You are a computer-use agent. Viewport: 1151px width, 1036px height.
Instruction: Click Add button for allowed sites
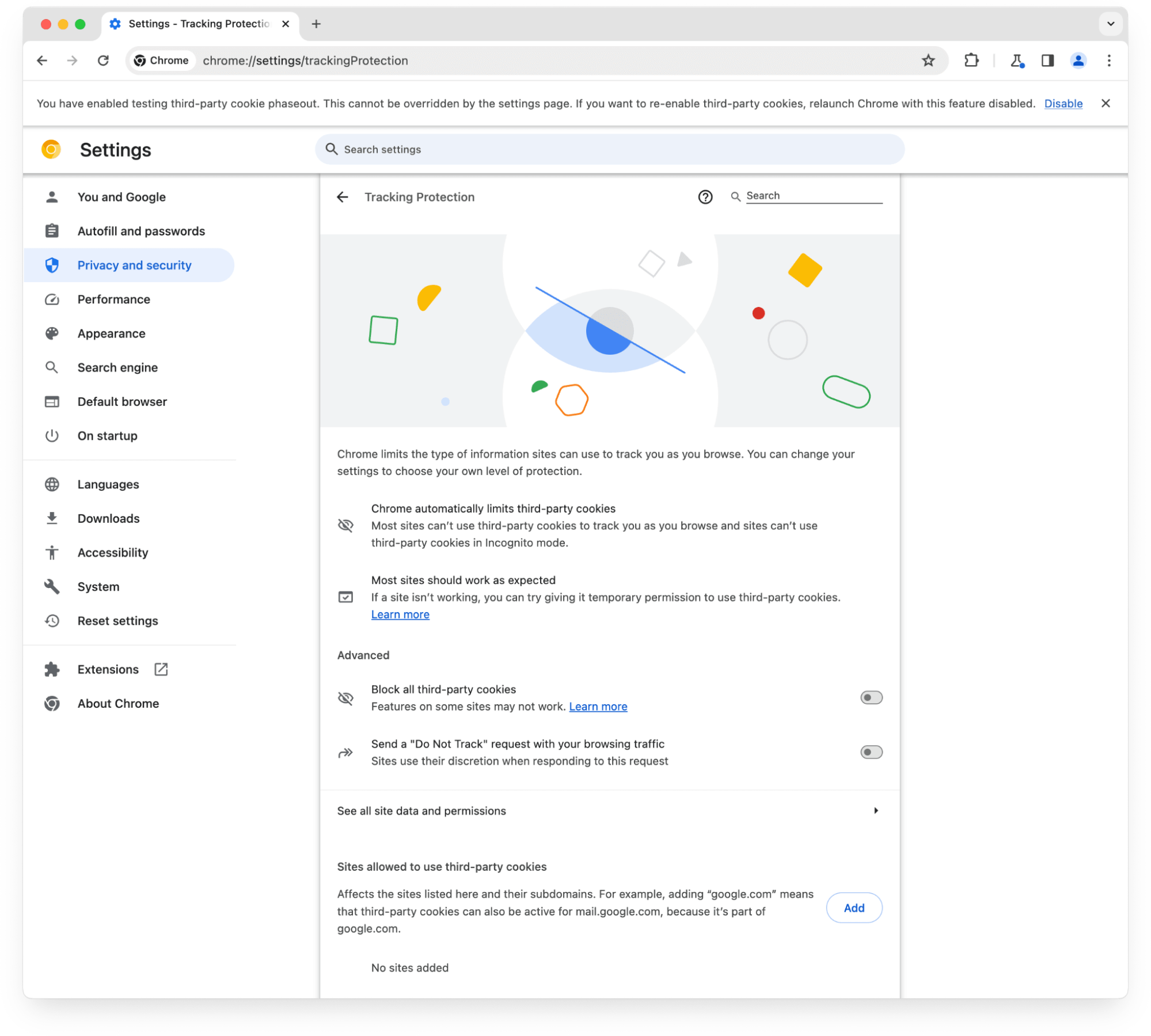tap(854, 907)
